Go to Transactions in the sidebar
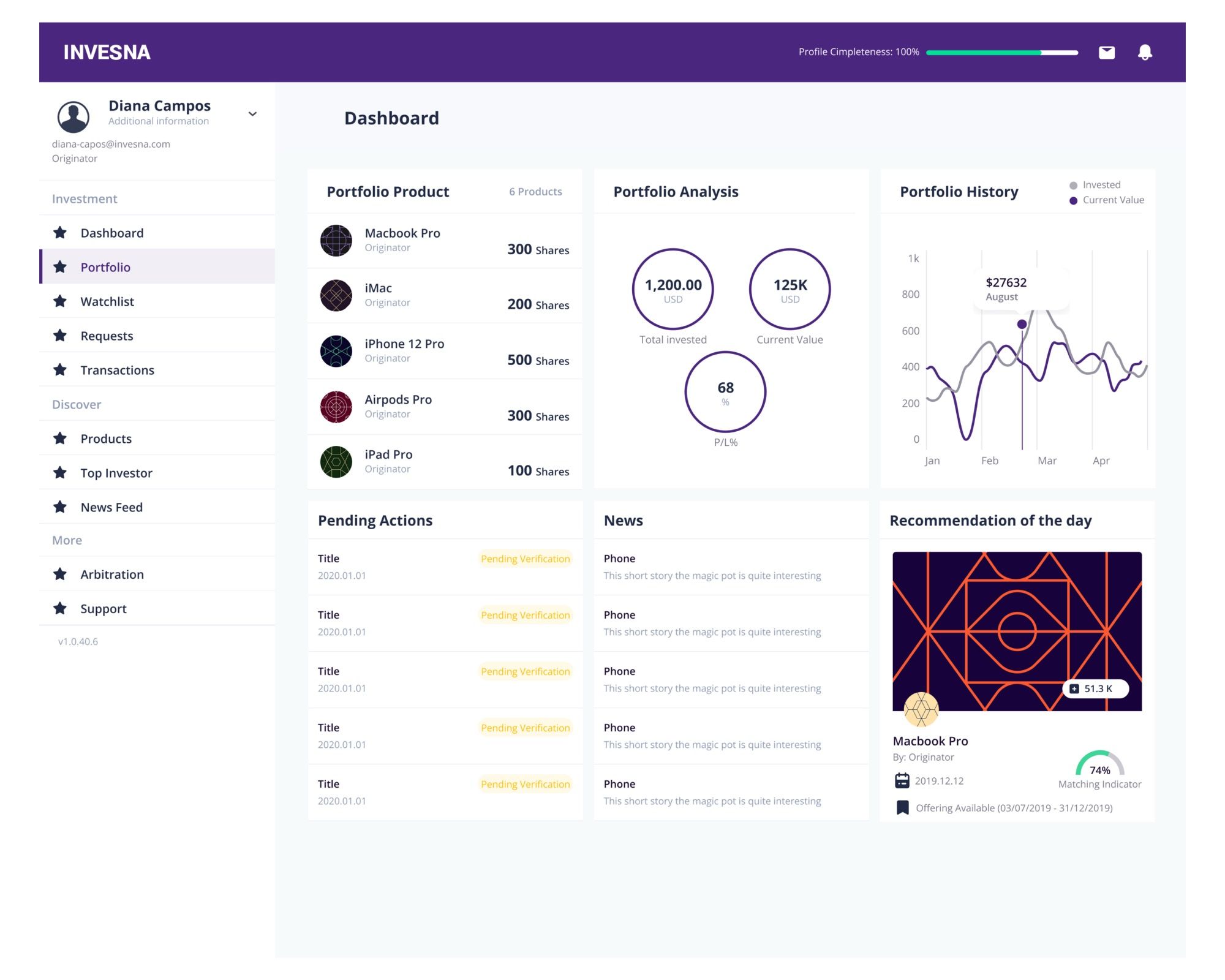 117,370
